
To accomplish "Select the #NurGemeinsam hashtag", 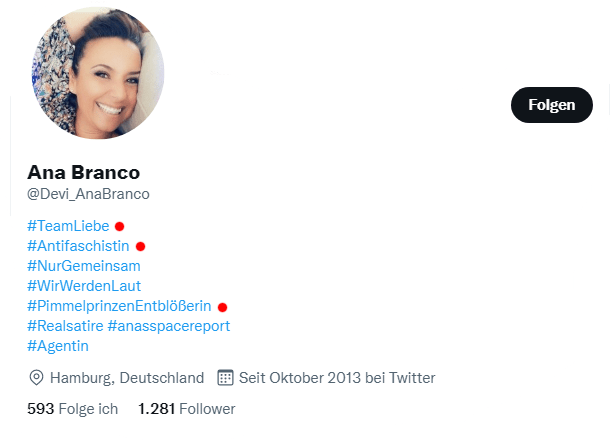I will [x=84, y=266].
